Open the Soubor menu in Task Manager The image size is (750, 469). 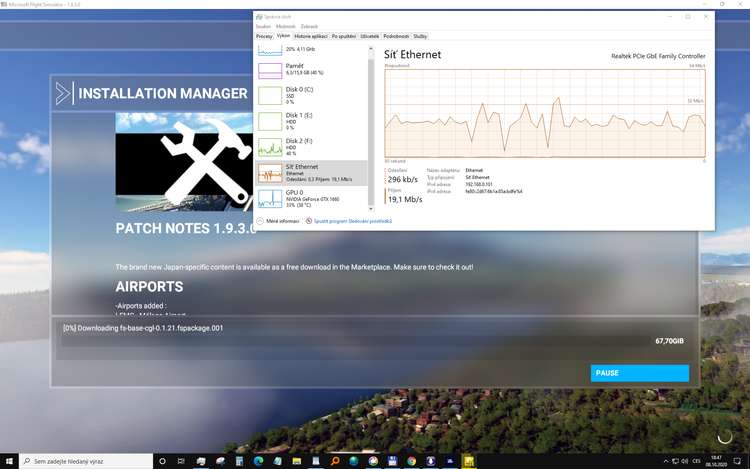tap(263, 27)
